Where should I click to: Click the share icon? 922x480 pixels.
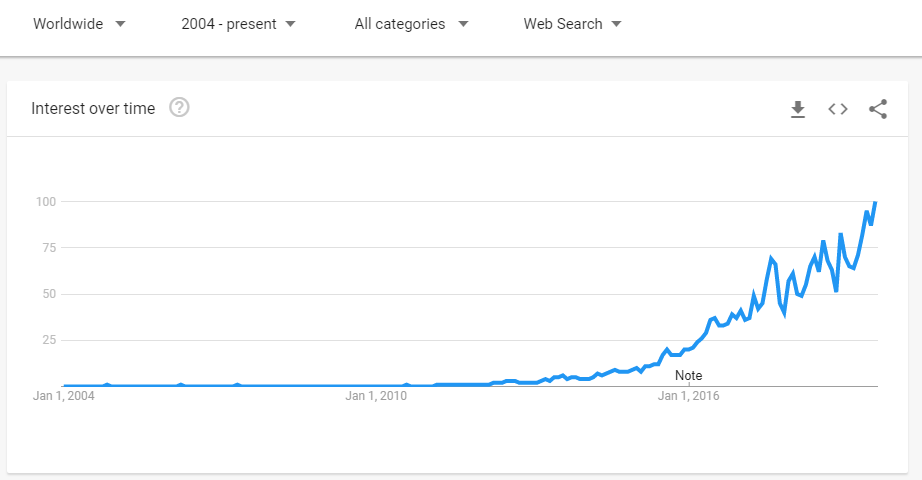tap(878, 109)
